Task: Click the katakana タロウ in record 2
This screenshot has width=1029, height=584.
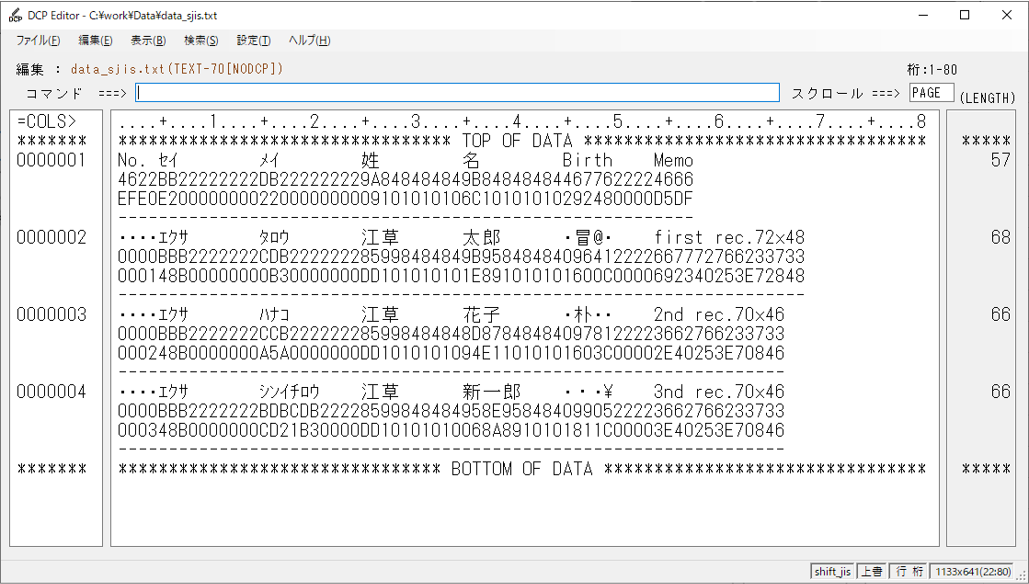Action: click(x=274, y=238)
